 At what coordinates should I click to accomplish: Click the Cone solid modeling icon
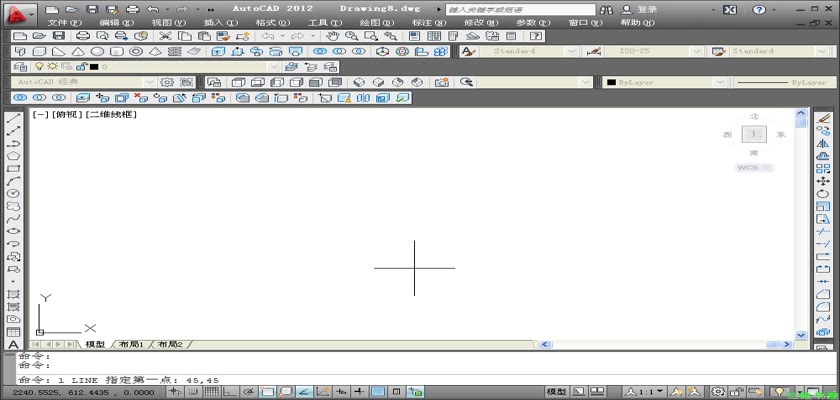tap(78, 51)
